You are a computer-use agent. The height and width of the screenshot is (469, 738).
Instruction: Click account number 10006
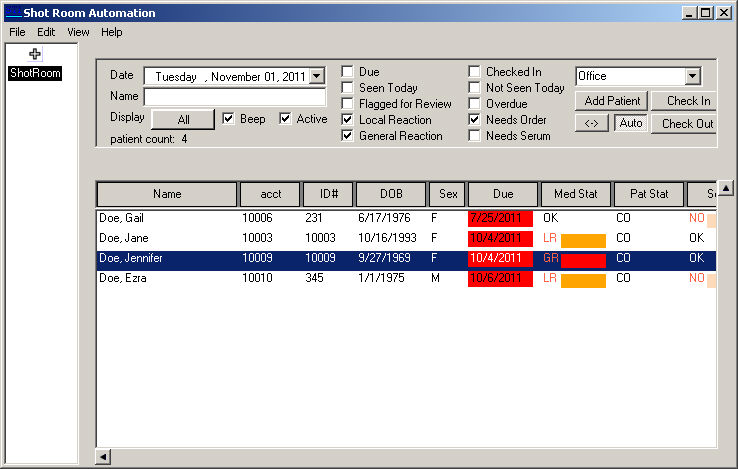point(257,218)
